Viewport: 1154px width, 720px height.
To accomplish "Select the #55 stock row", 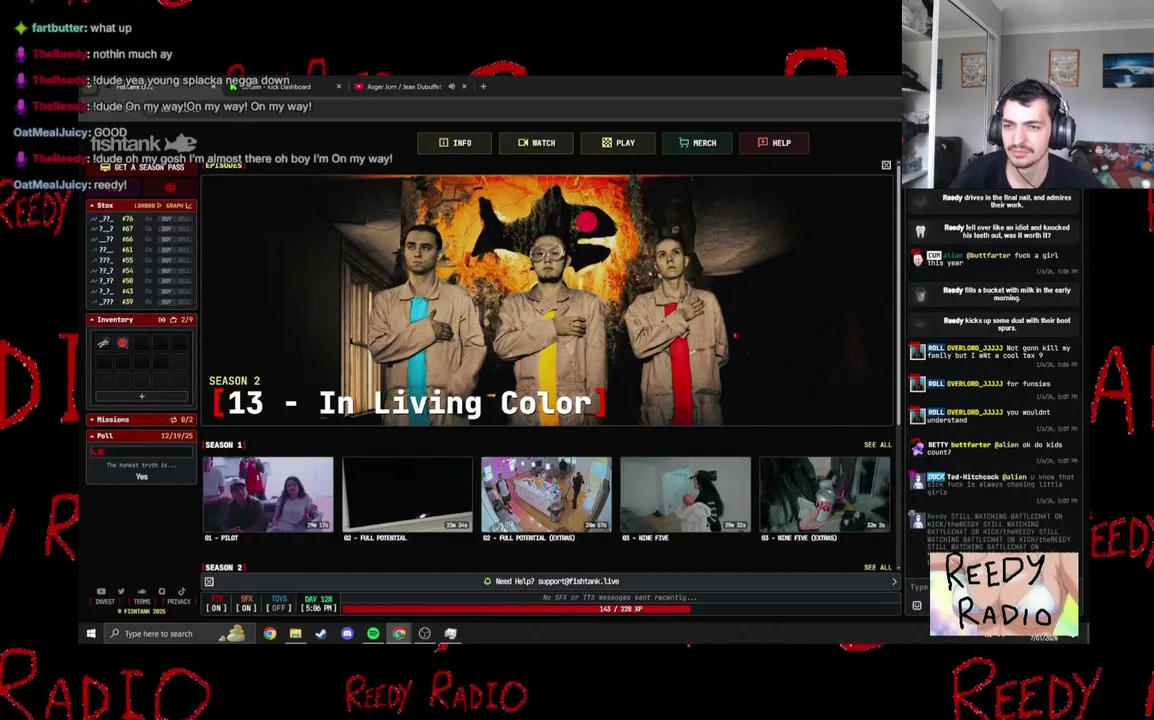I will tap(141, 260).
